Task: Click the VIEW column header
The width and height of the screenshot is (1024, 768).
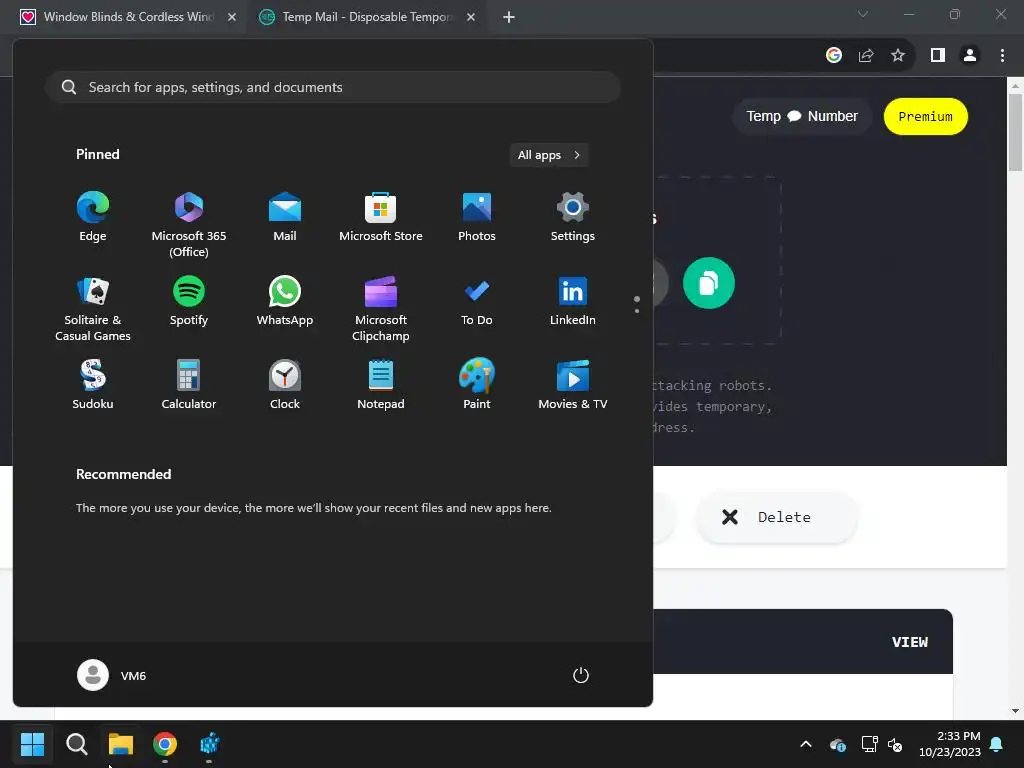Action: [x=910, y=642]
